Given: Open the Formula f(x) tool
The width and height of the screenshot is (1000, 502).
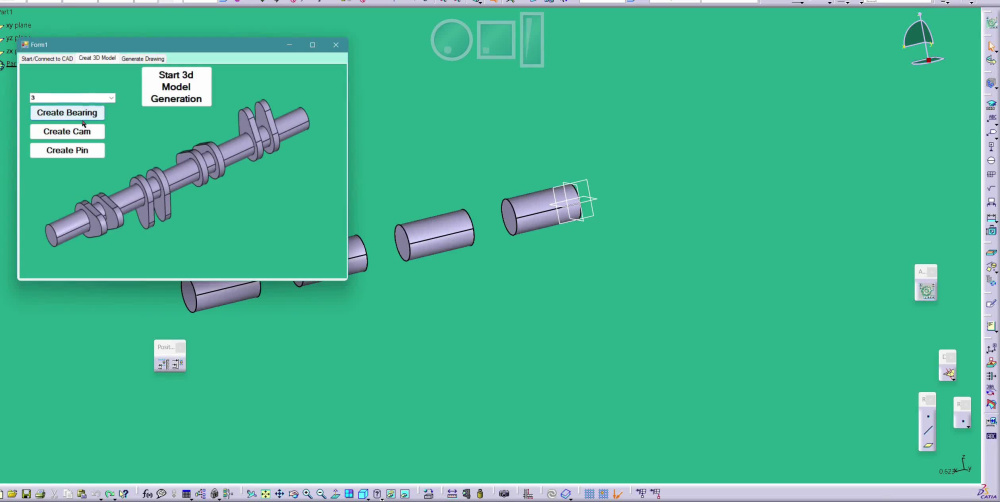Looking at the screenshot, I should point(147,494).
